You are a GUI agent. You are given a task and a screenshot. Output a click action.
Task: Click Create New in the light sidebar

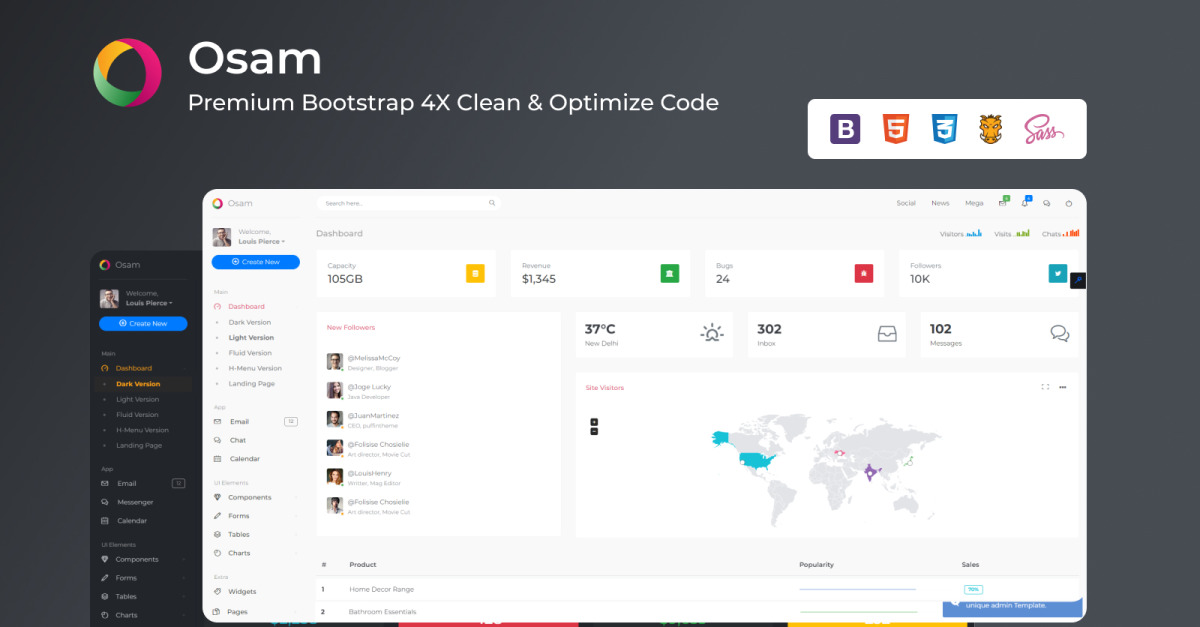click(x=255, y=262)
